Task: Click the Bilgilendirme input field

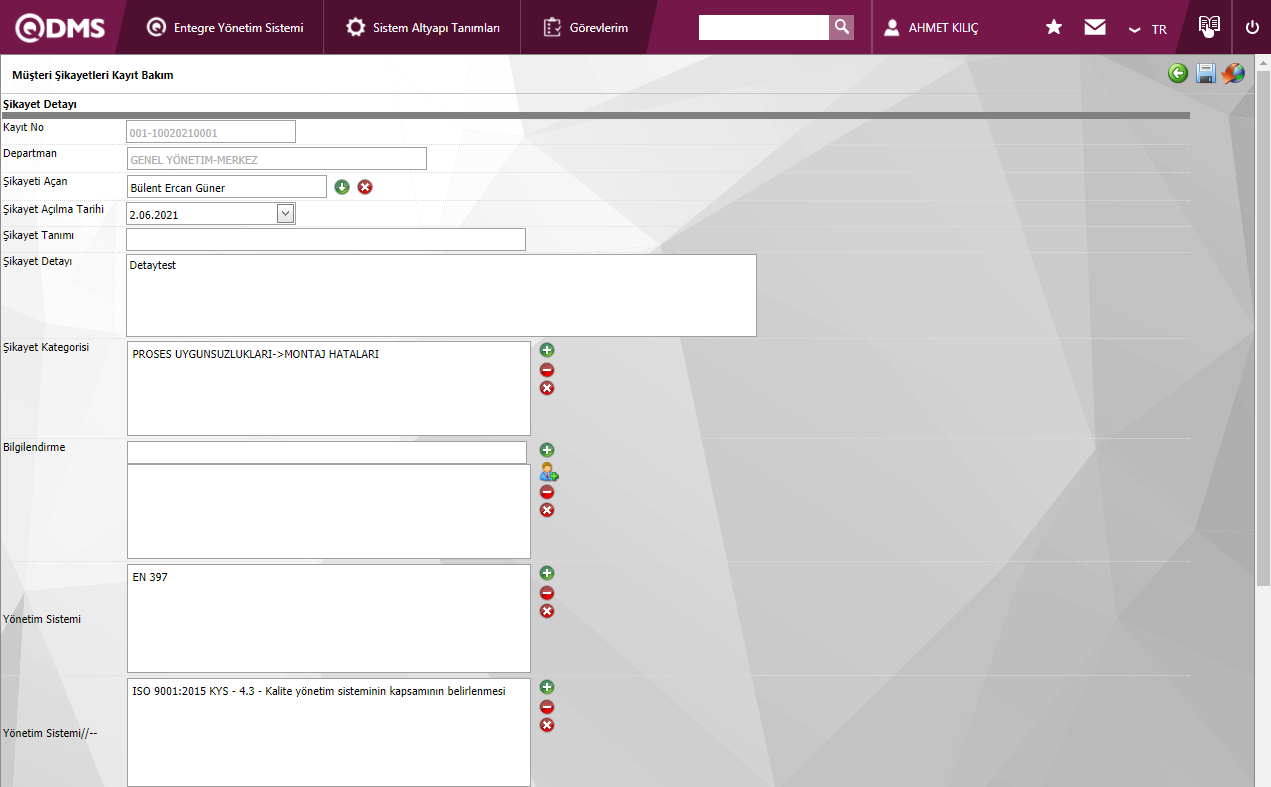Action: (327, 452)
